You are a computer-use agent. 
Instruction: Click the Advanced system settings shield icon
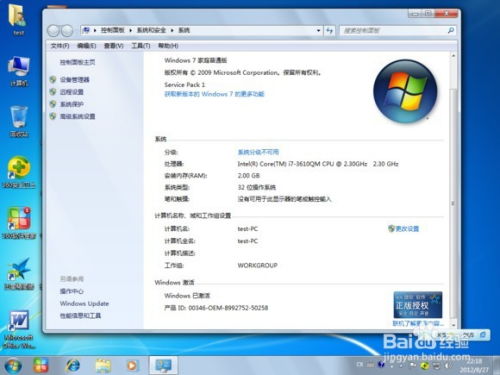[52, 116]
